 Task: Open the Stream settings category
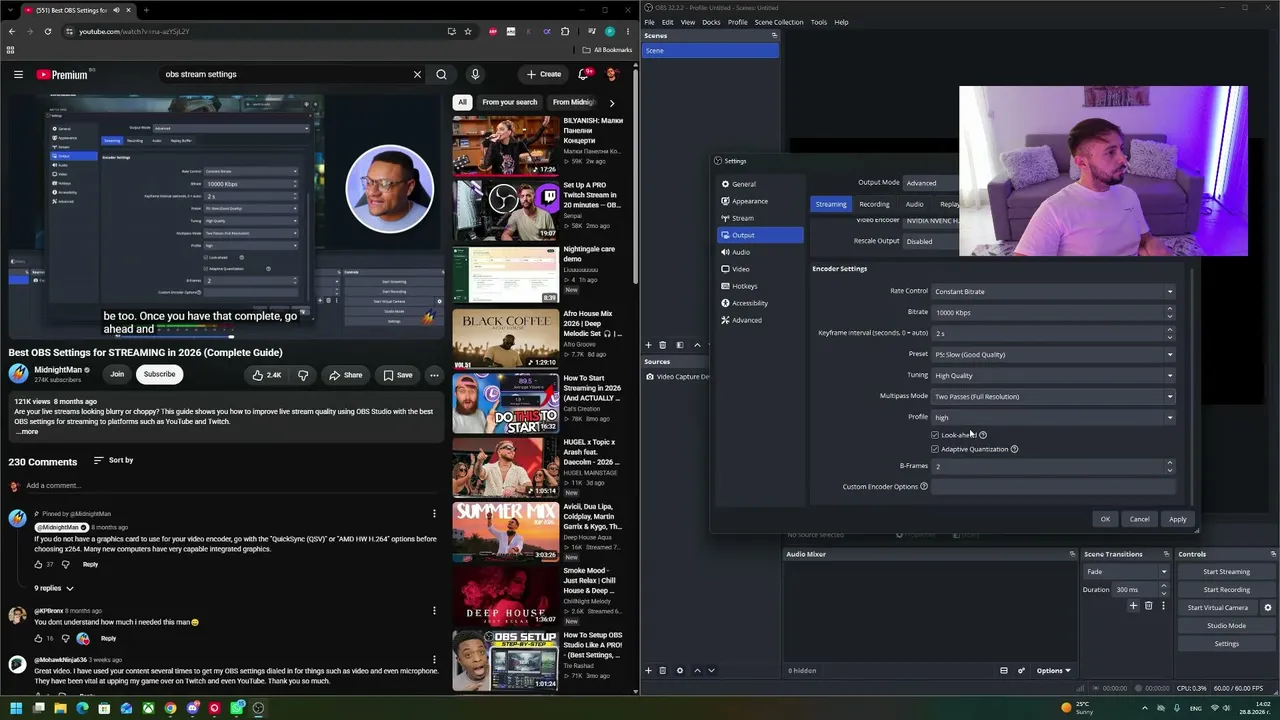760,218
